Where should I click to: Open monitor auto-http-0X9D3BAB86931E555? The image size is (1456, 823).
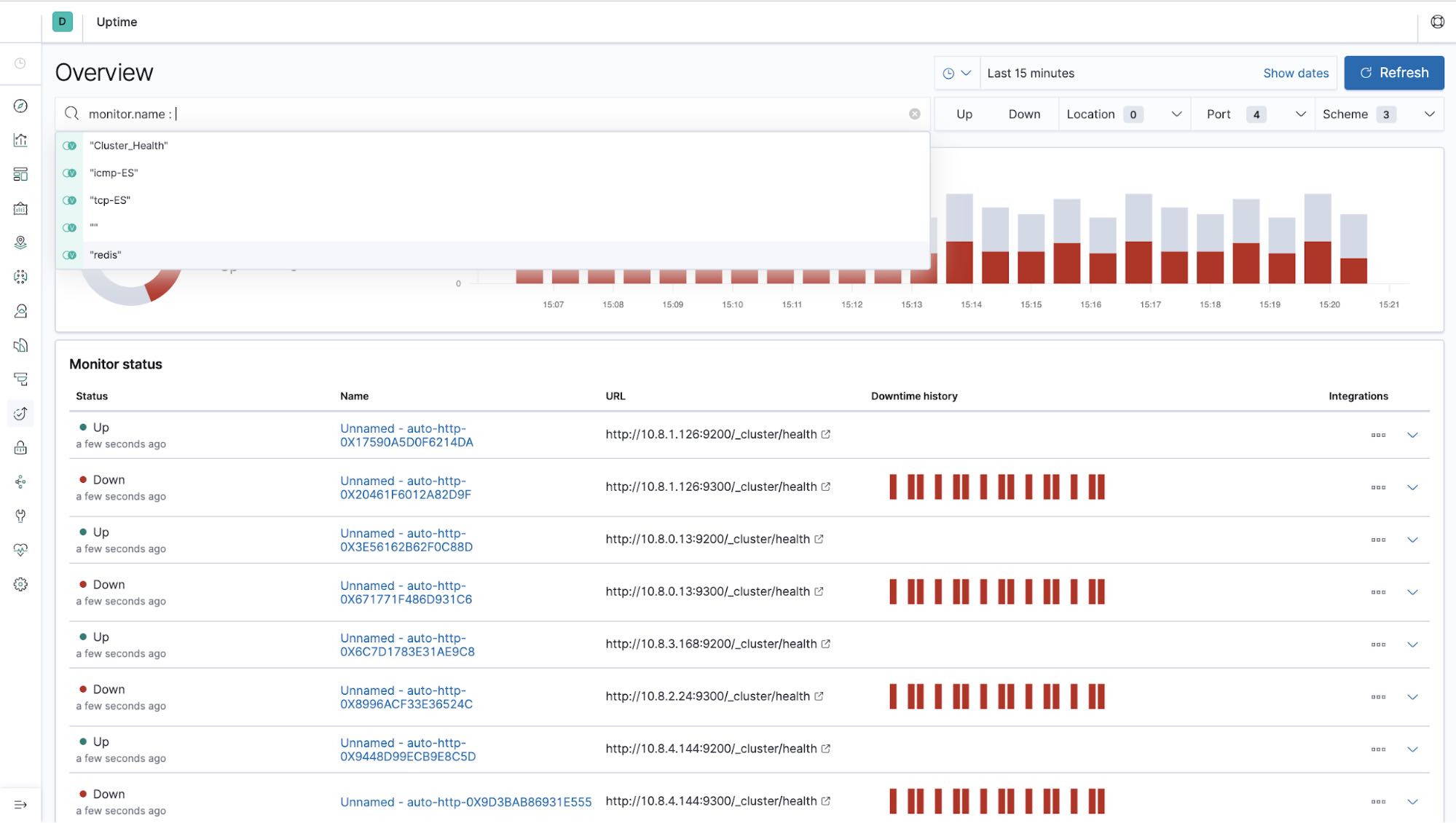tap(465, 802)
